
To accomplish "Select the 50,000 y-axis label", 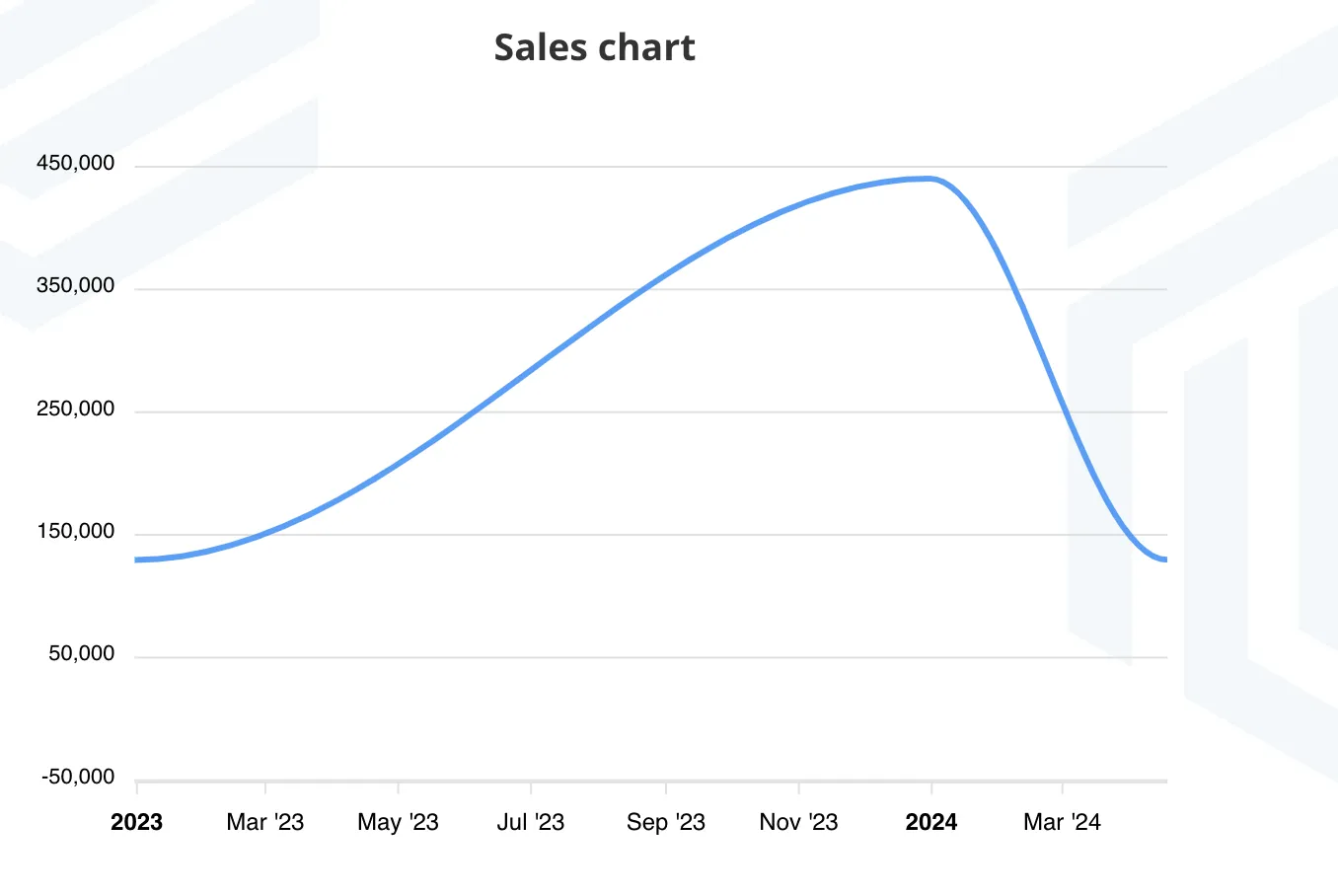I will (x=82, y=654).
